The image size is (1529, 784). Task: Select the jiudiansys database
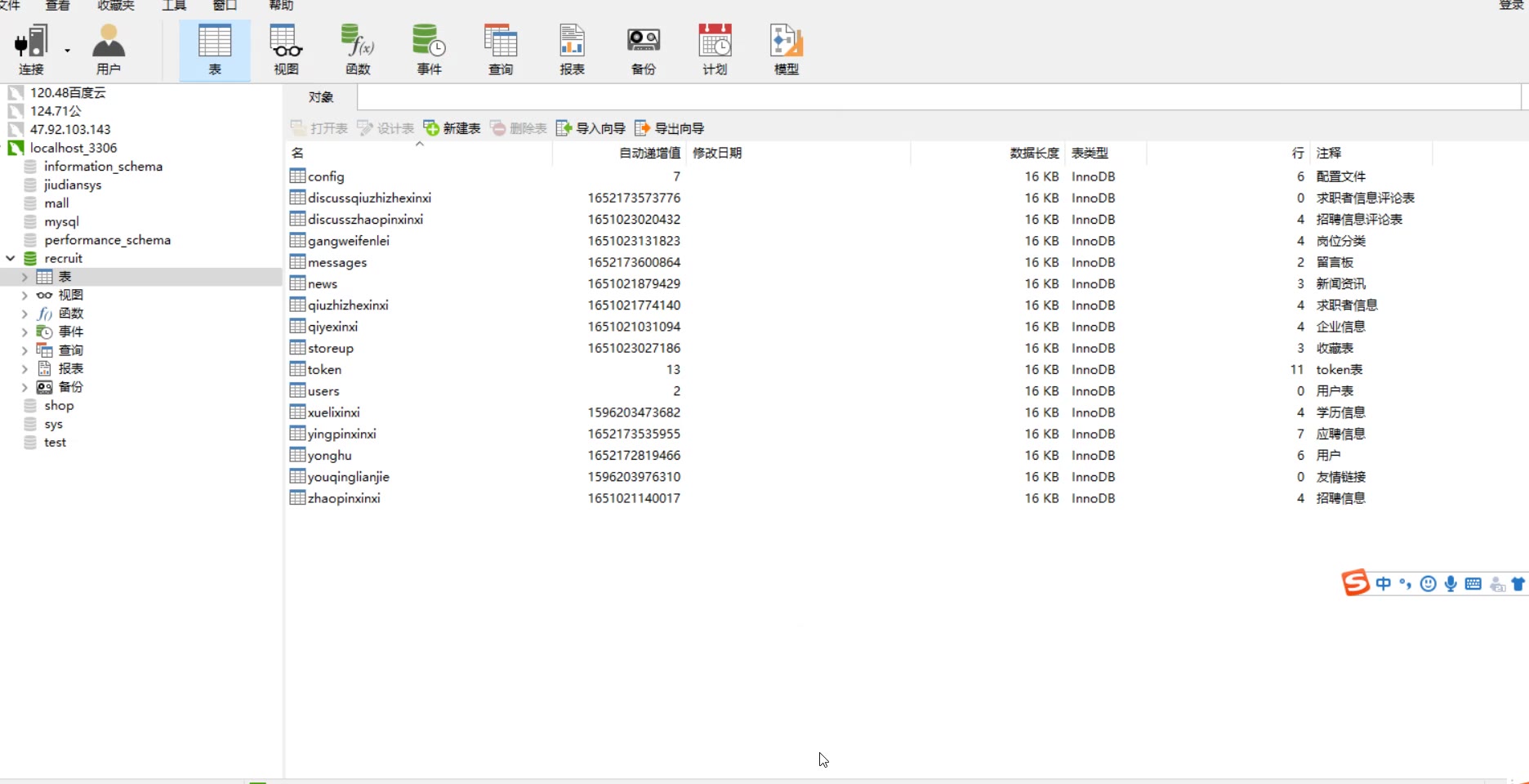tap(73, 185)
